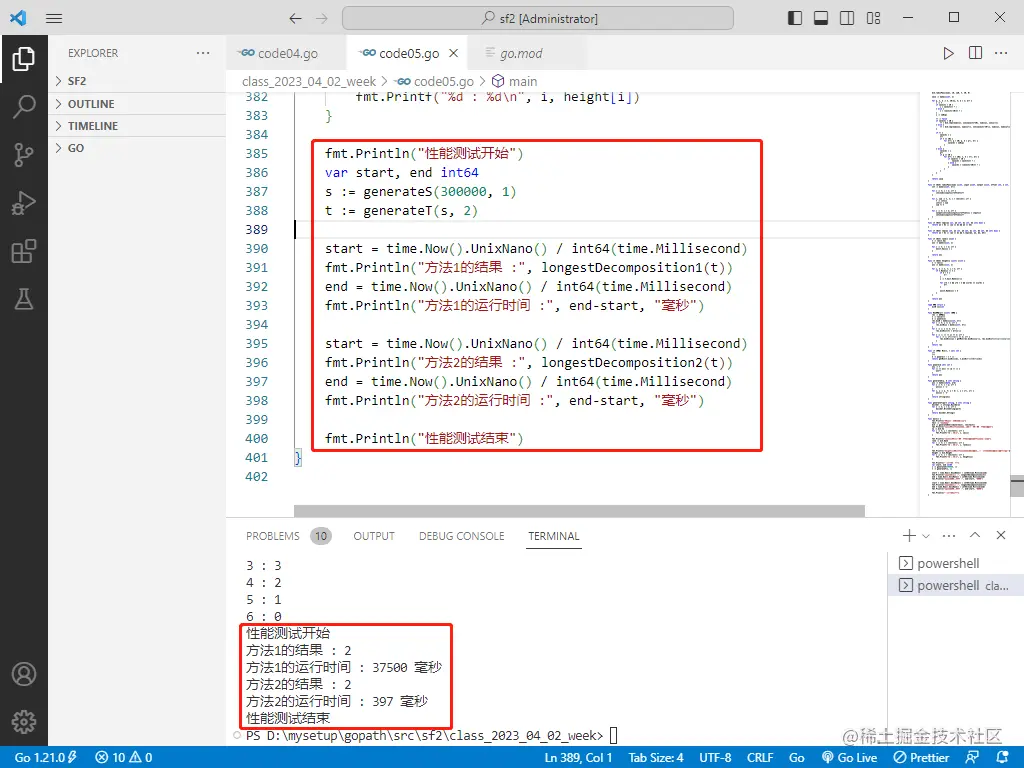Split the editor to the right
The image size is (1024, 768).
975,53
